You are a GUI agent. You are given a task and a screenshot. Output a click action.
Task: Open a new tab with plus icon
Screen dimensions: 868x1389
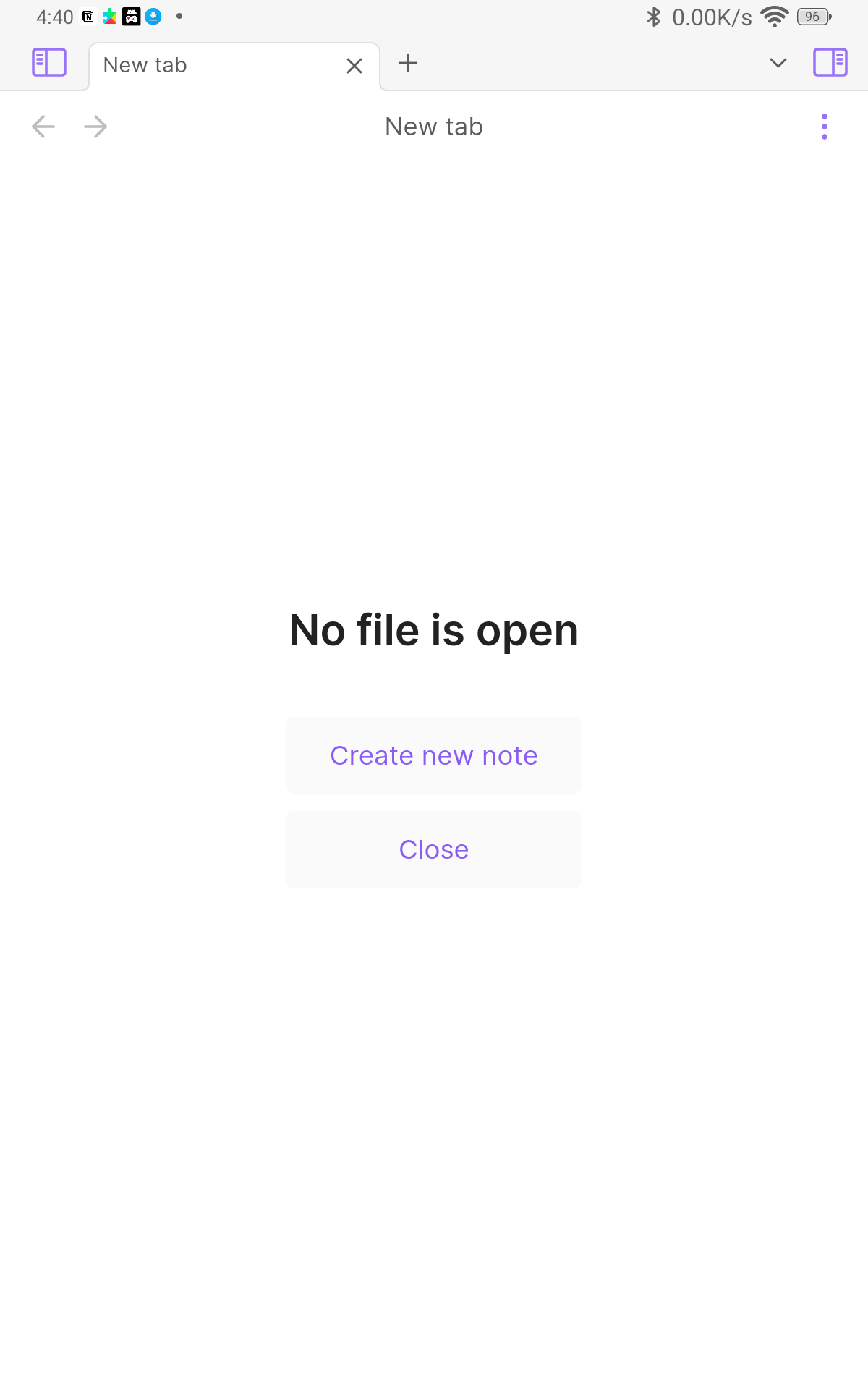(408, 63)
